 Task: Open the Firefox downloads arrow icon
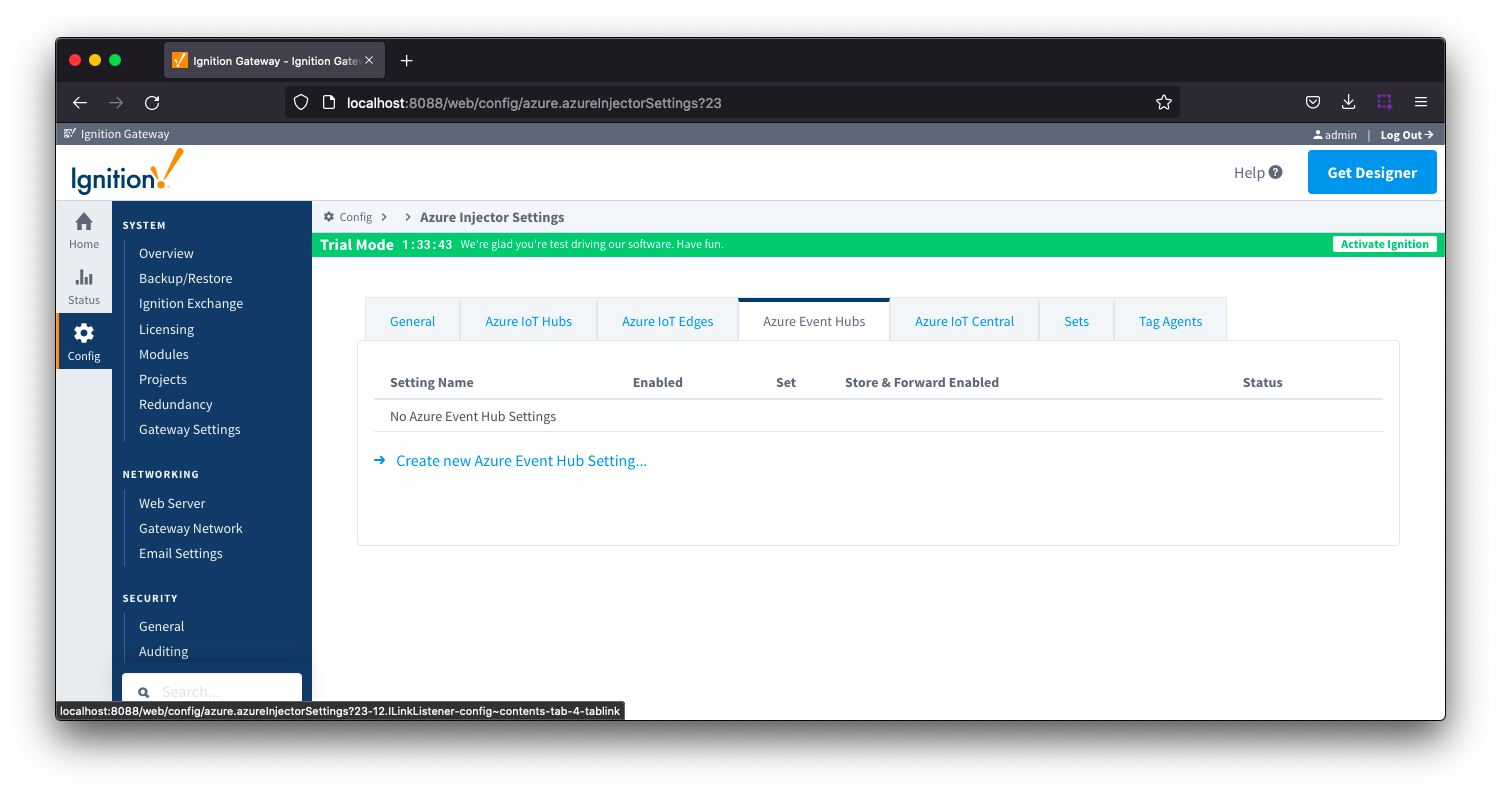point(1348,102)
